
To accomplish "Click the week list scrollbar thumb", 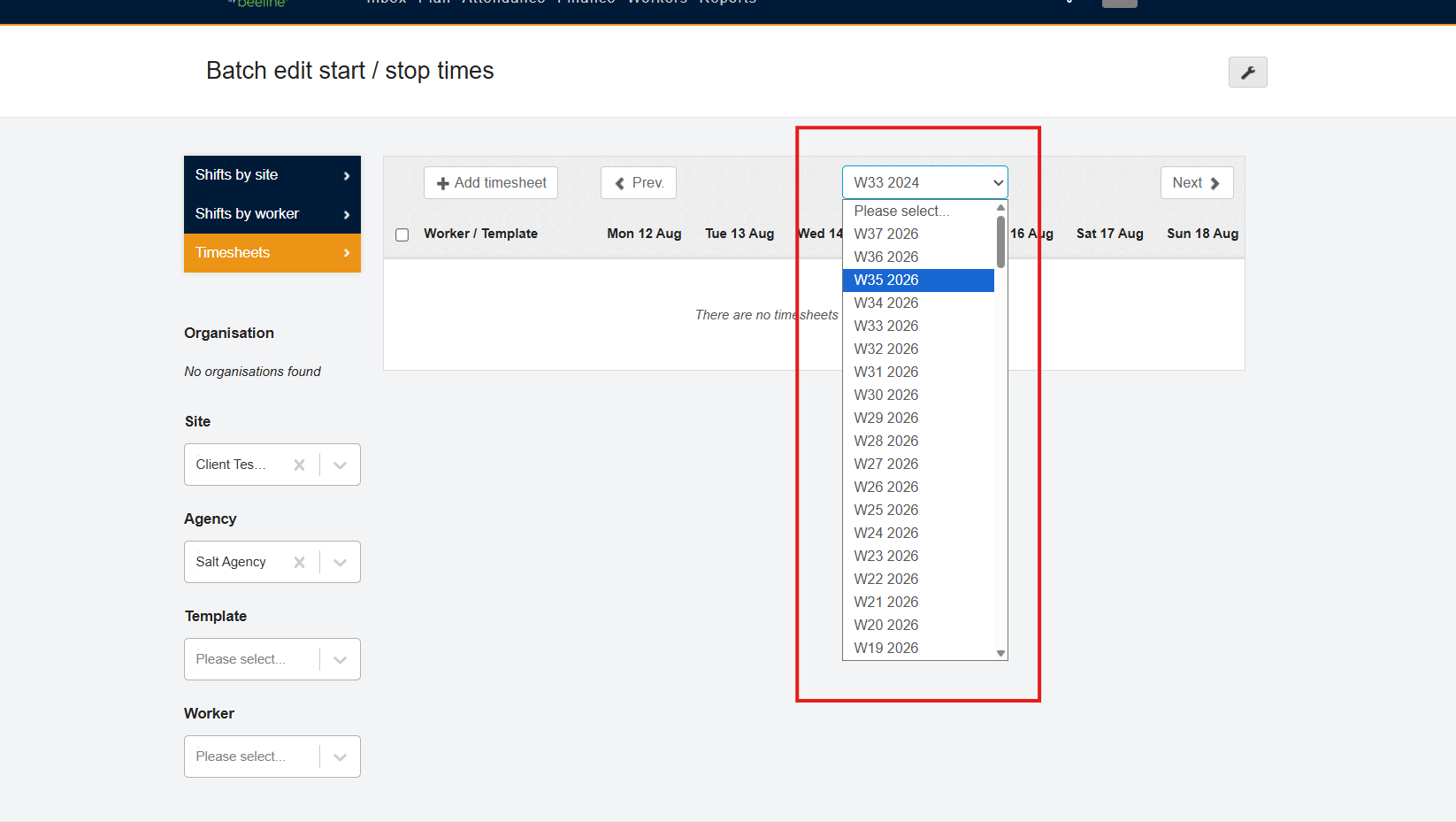I will [x=1000, y=241].
